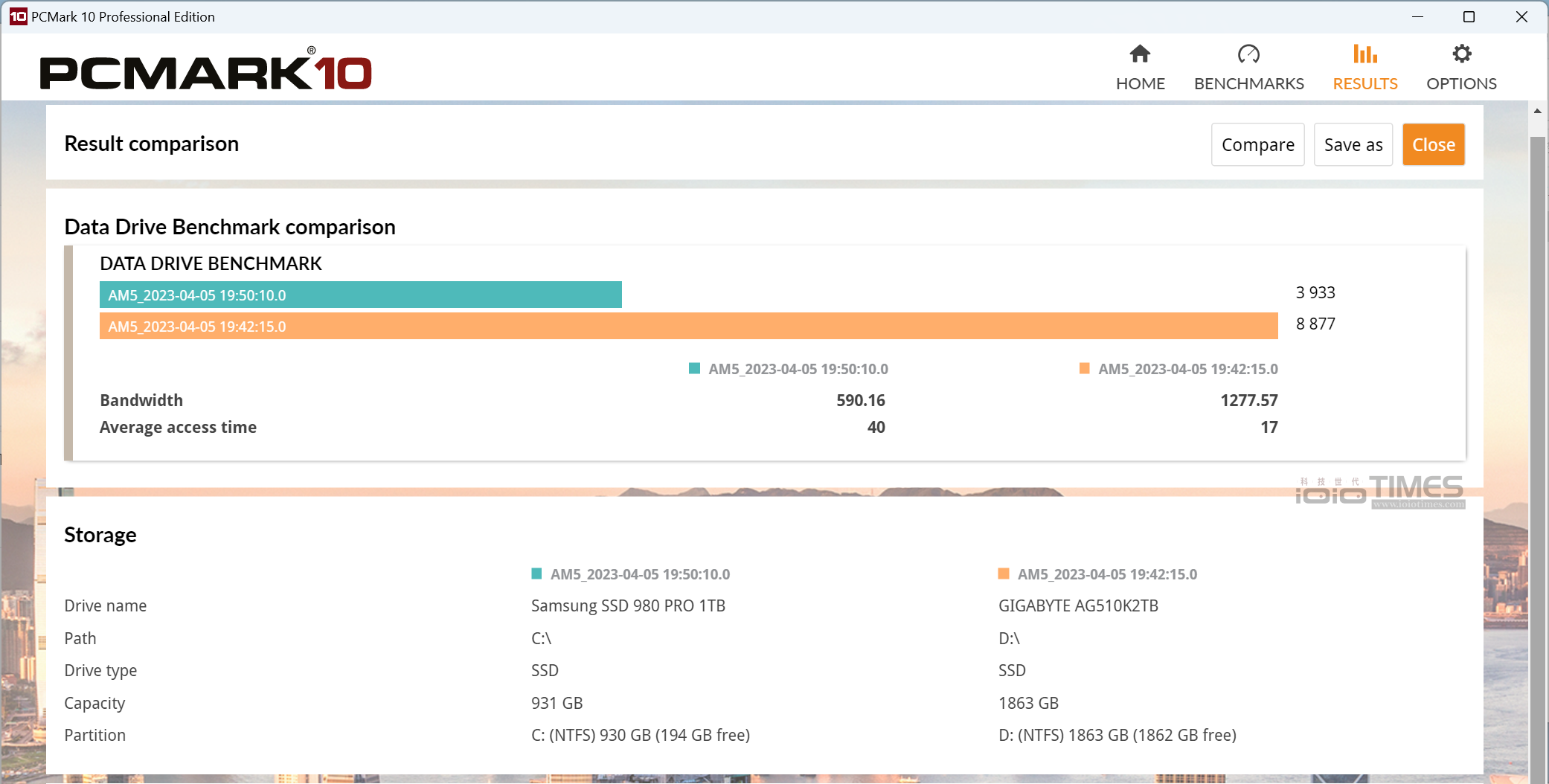Screen dimensions: 1549x784
Task: Click the Storage section heading
Action: click(x=100, y=535)
